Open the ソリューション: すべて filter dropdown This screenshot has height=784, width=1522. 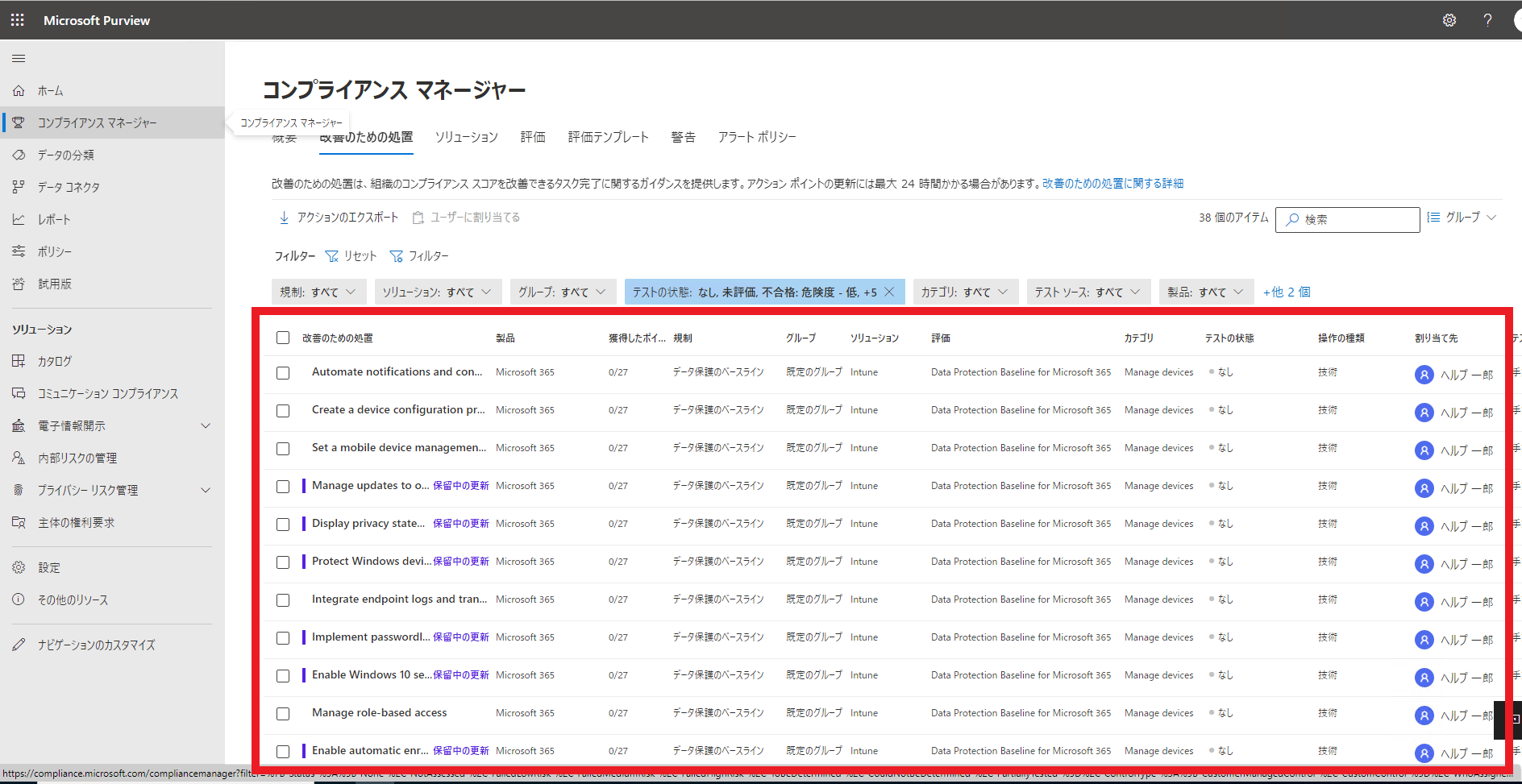click(x=438, y=292)
